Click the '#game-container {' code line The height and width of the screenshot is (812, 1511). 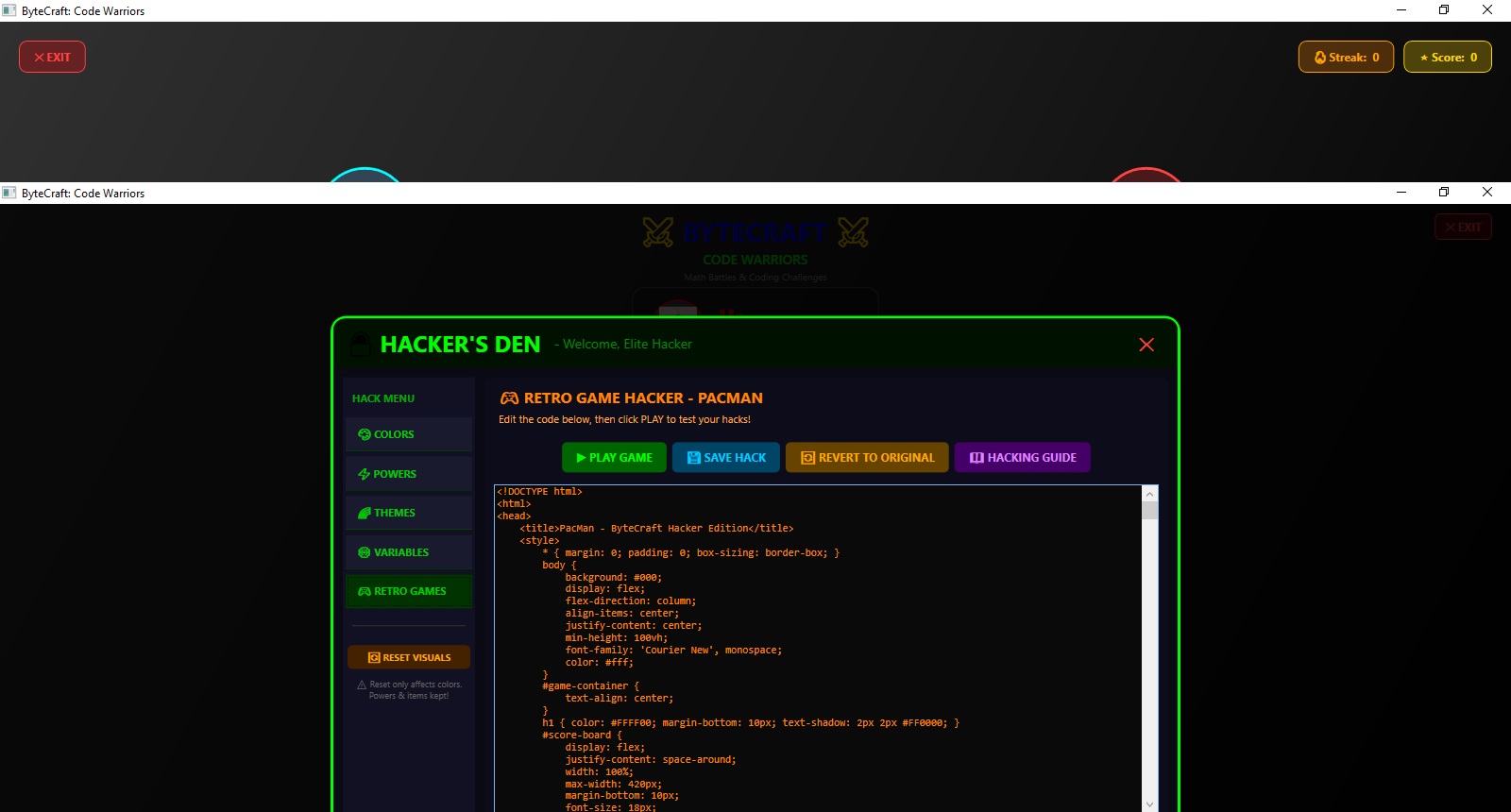point(591,686)
